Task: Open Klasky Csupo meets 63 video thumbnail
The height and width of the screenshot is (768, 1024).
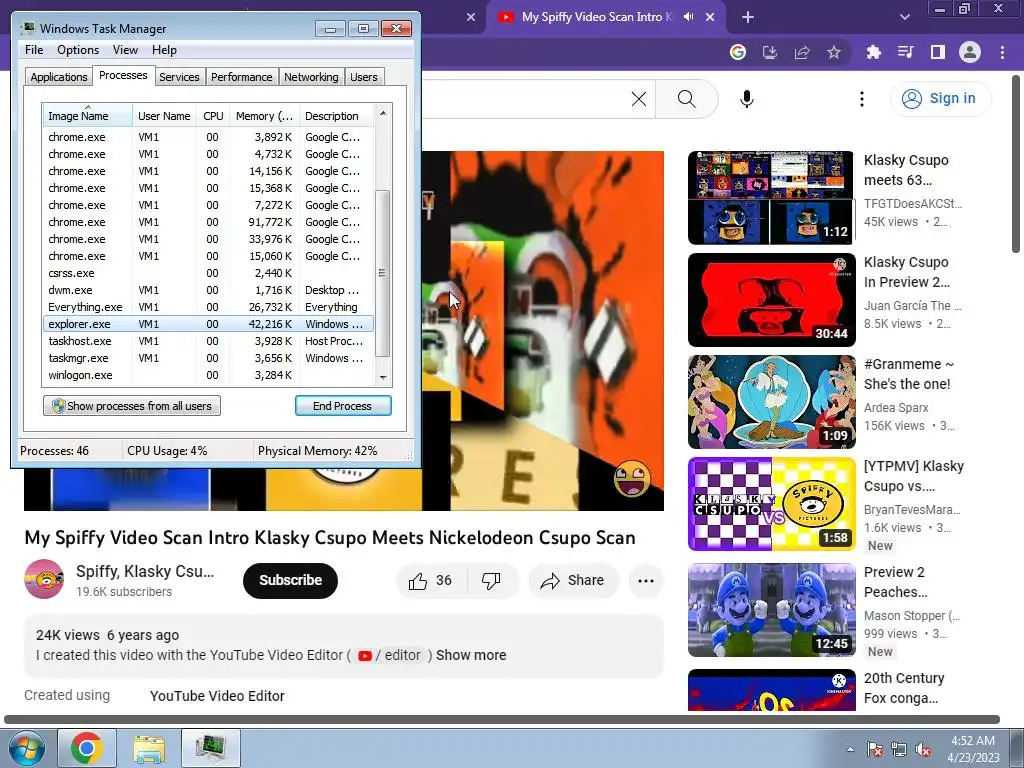Action: coord(771,198)
